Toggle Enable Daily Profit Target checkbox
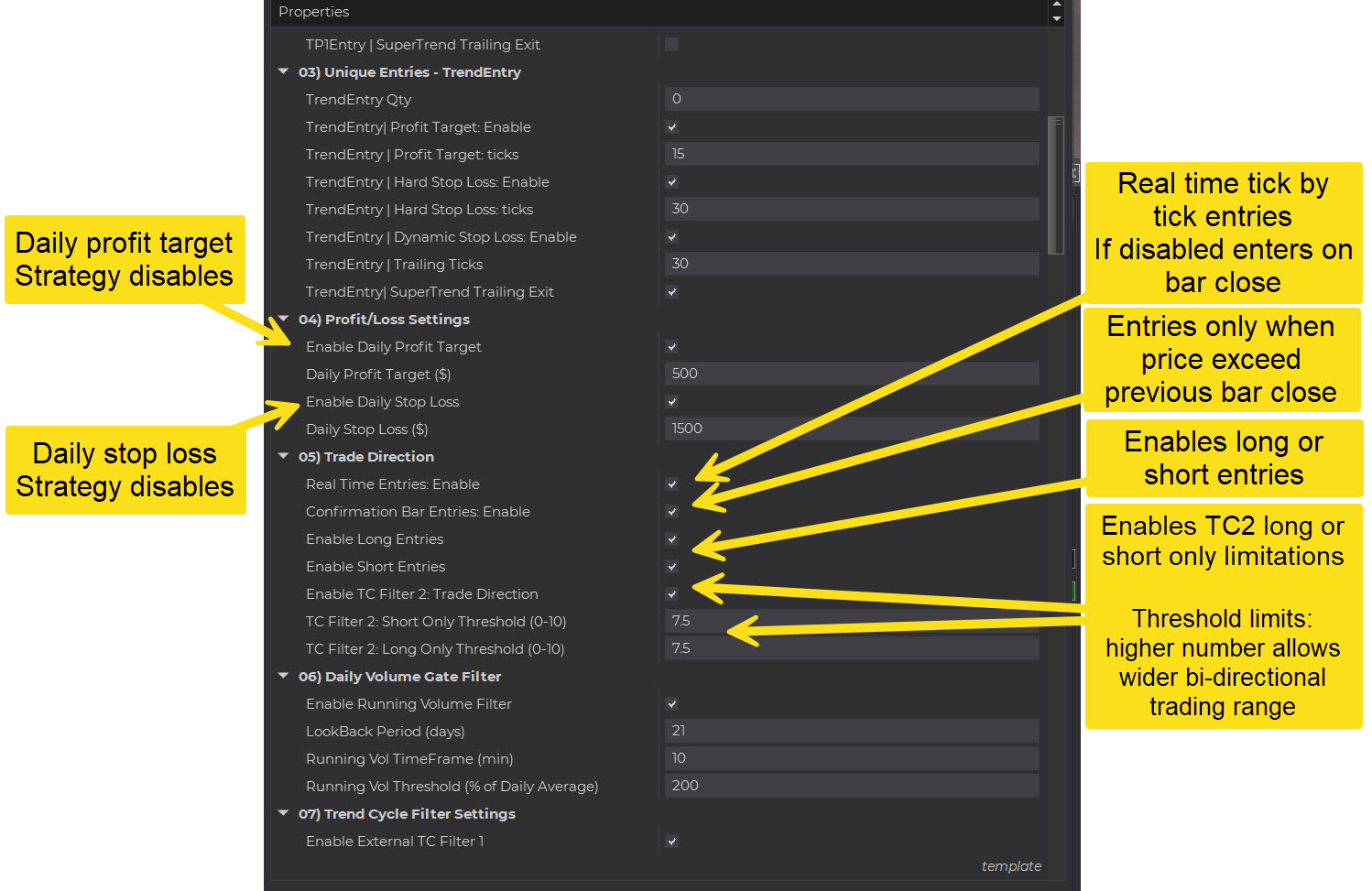 pos(671,347)
